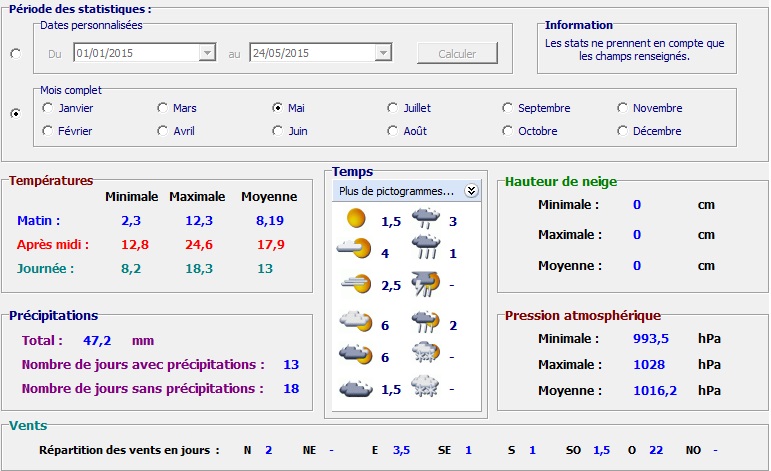771x471 pixels.
Task: Click the west wind days value 22
Action: point(656,450)
